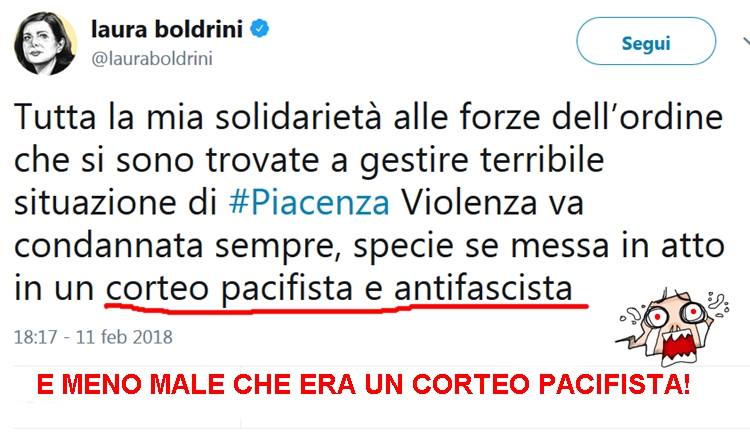Open the @lauraboldrini handle link
The height and width of the screenshot is (436, 750).
click(152, 59)
